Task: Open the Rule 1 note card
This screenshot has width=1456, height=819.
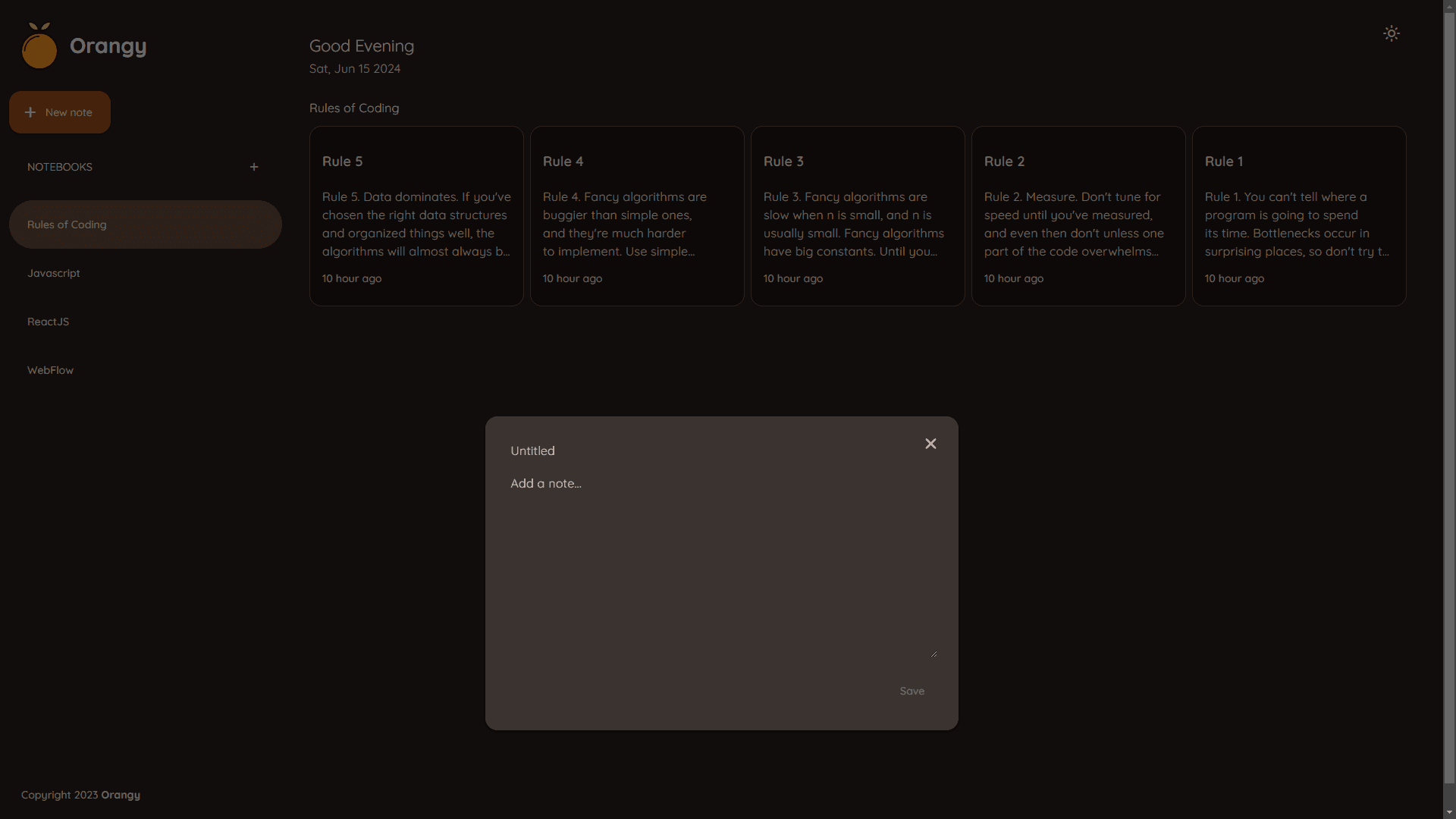Action: pos(1299,216)
